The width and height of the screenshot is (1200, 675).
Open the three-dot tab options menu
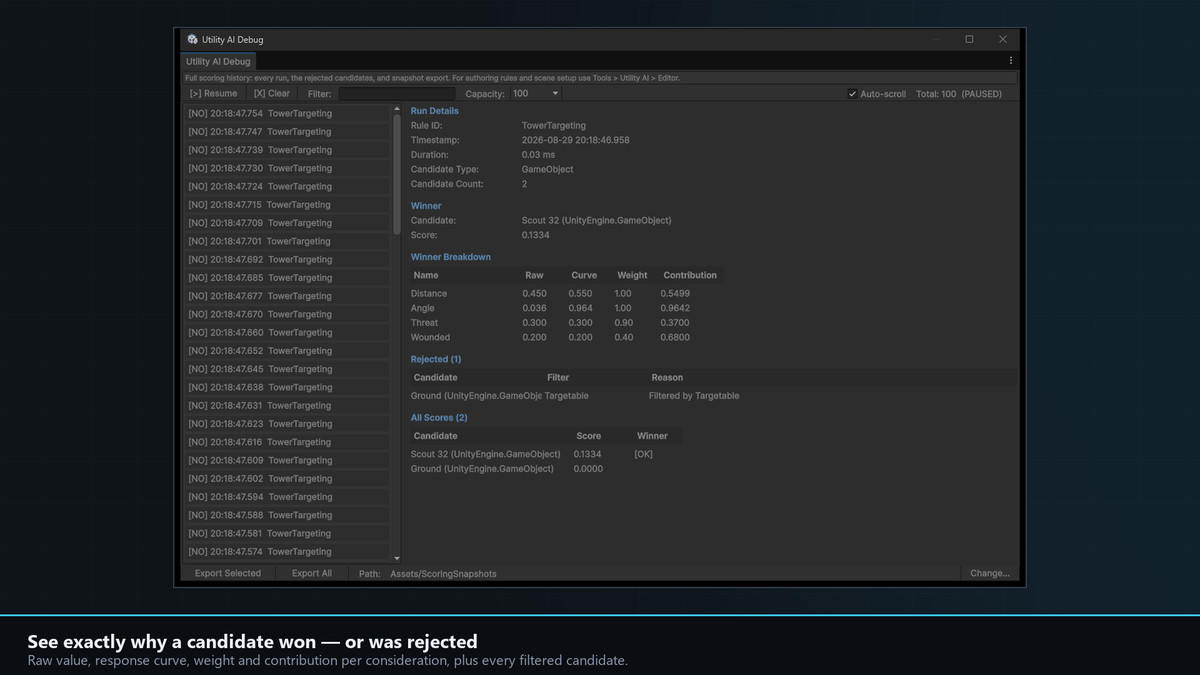(1011, 61)
